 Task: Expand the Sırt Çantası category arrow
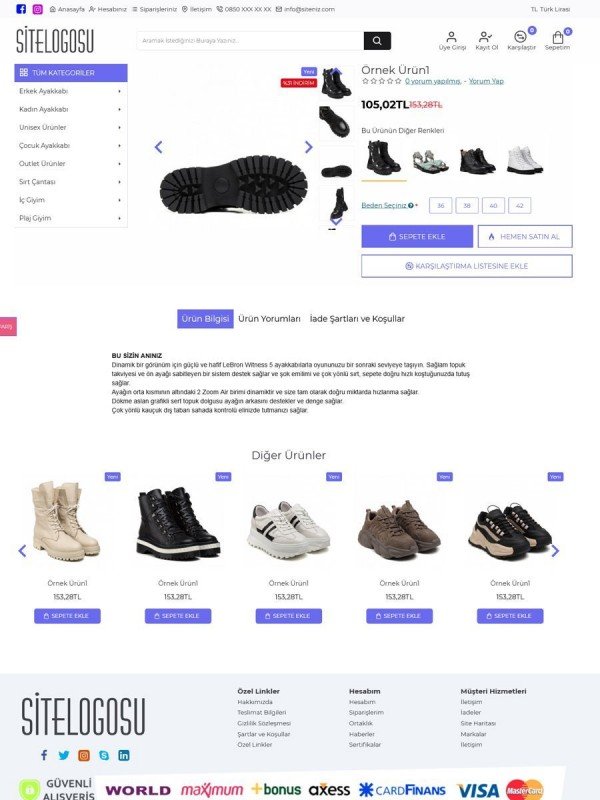(119, 182)
